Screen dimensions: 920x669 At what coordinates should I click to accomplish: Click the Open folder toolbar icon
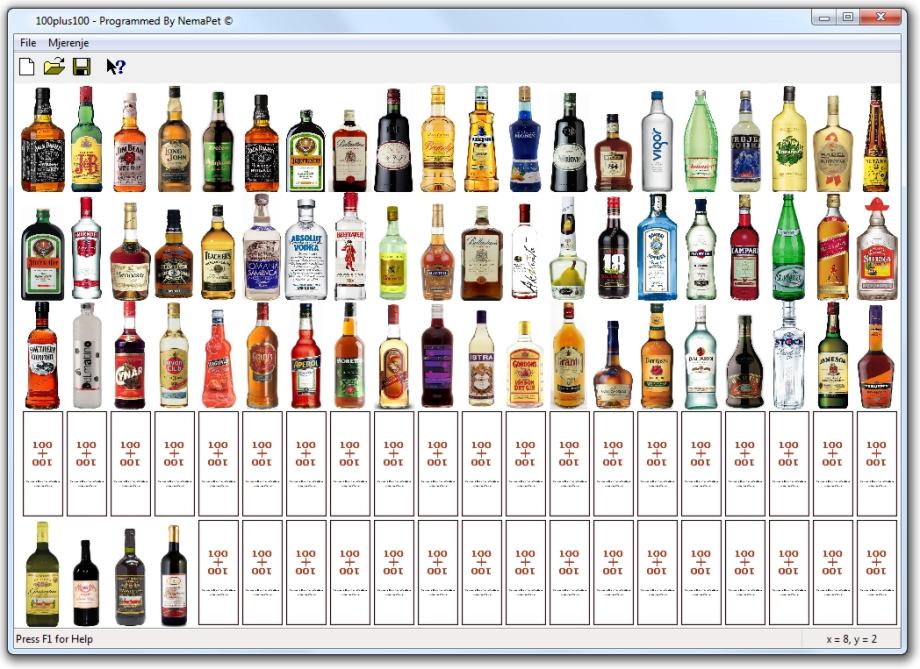click(x=54, y=66)
